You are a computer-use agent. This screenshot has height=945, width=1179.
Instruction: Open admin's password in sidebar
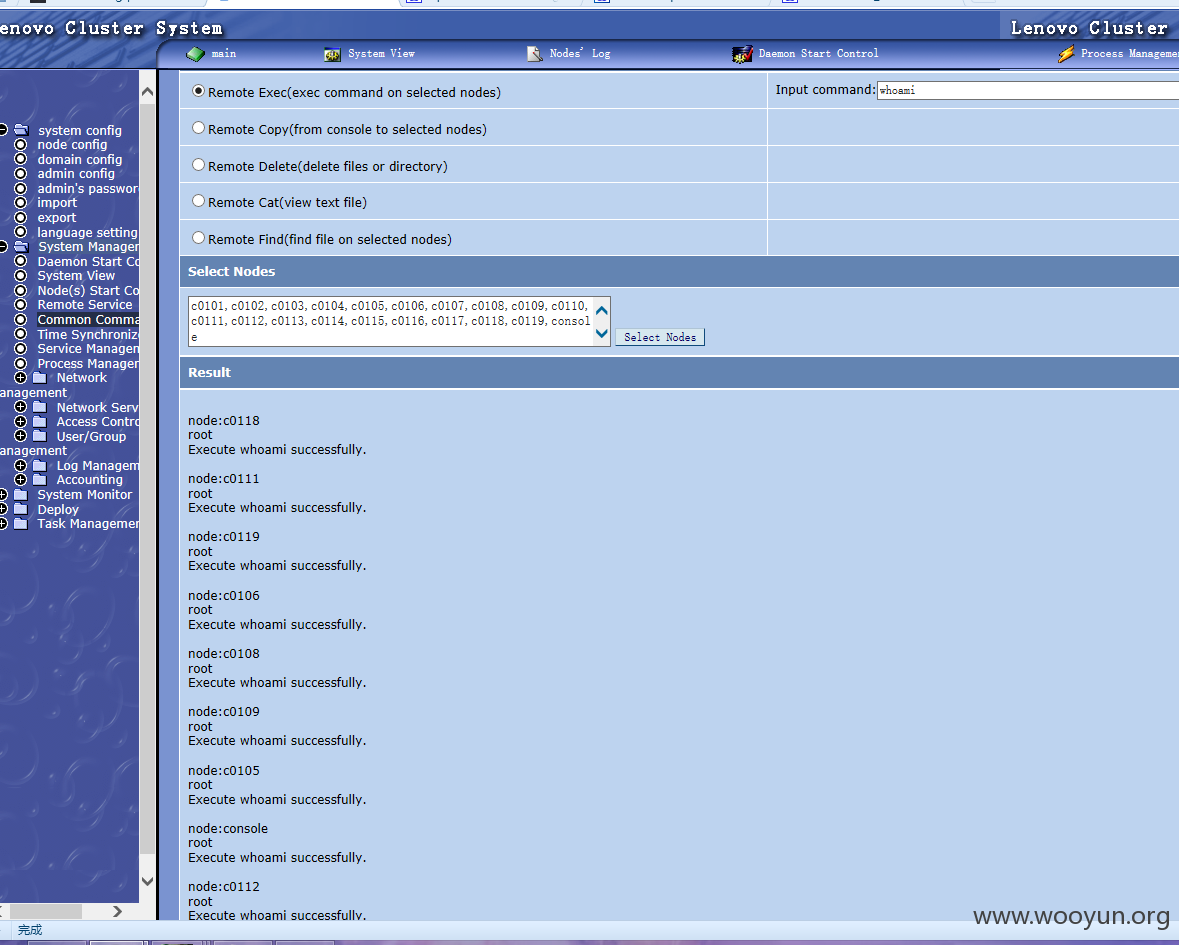pos(88,189)
